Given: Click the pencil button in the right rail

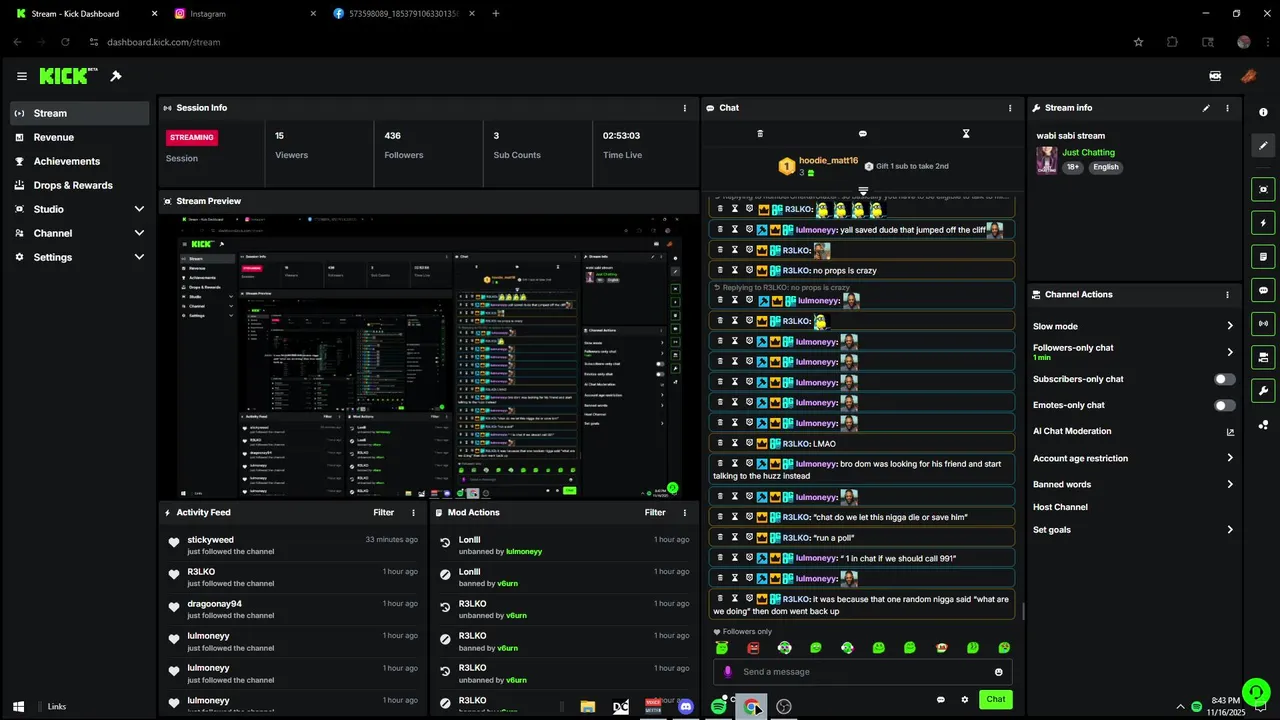Looking at the screenshot, I should point(1263,146).
